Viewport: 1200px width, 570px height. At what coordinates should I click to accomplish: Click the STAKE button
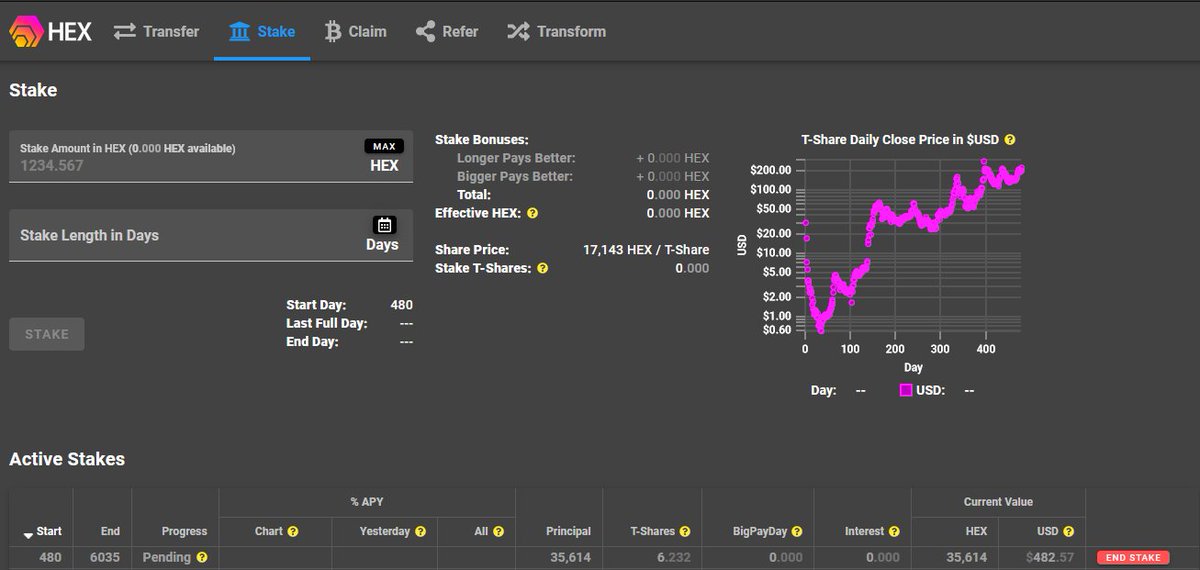[47, 334]
